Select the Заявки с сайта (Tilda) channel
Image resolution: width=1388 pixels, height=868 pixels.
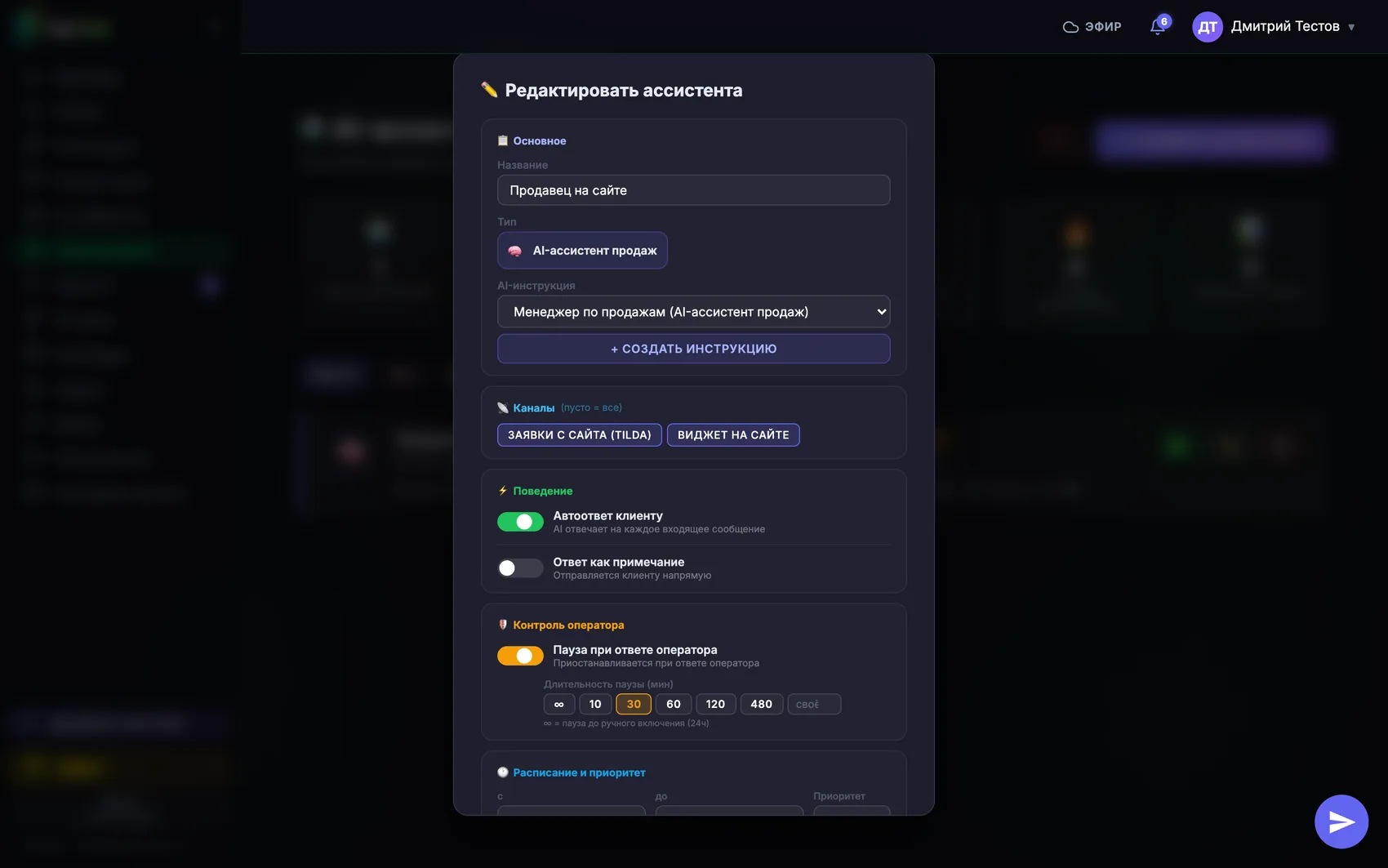580,435
